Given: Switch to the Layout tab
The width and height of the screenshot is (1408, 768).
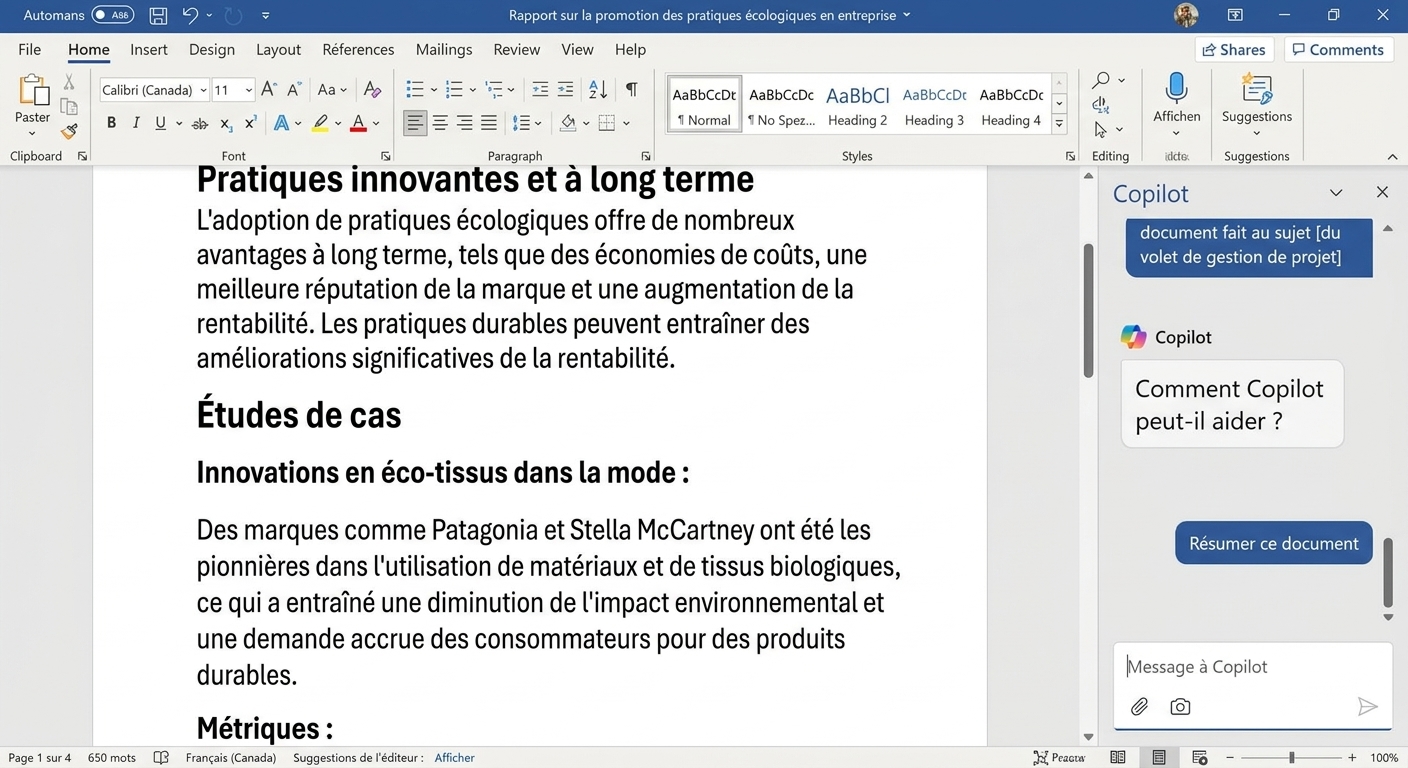Looking at the screenshot, I should (x=278, y=49).
